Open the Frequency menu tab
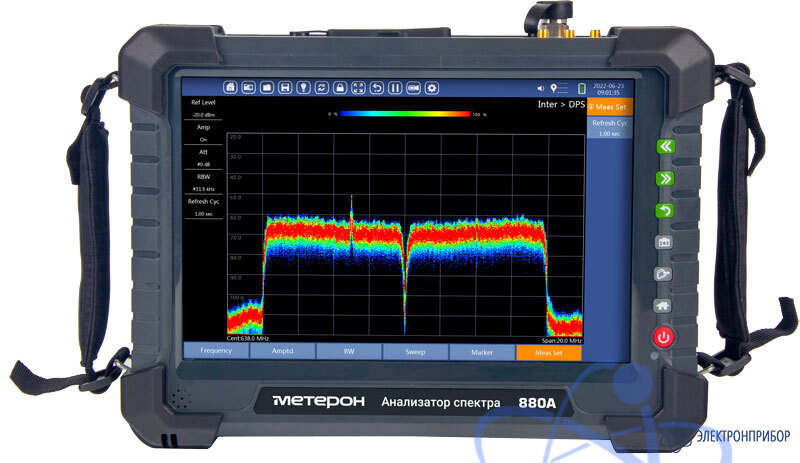 216,352
